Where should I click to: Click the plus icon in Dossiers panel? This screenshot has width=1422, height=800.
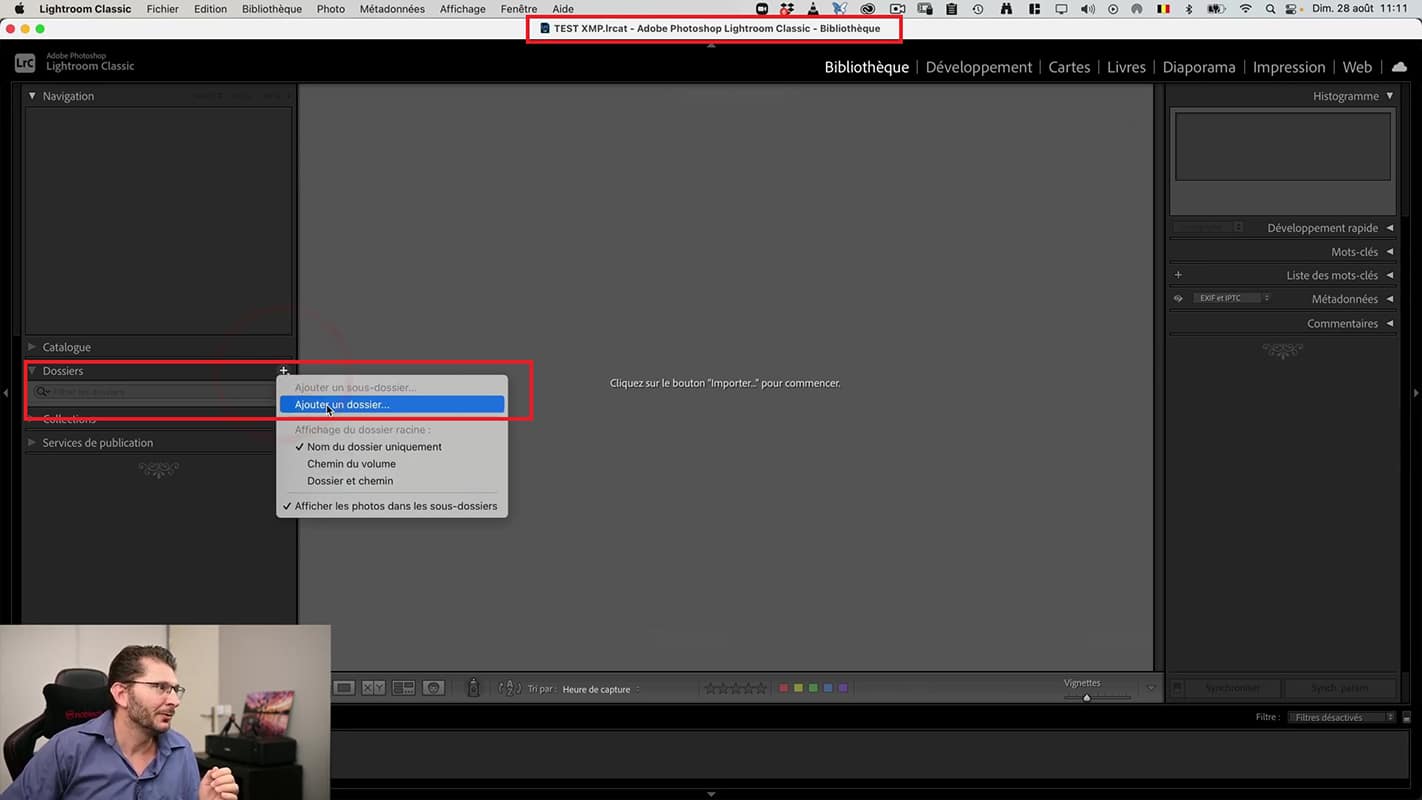pyautogui.click(x=284, y=371)
